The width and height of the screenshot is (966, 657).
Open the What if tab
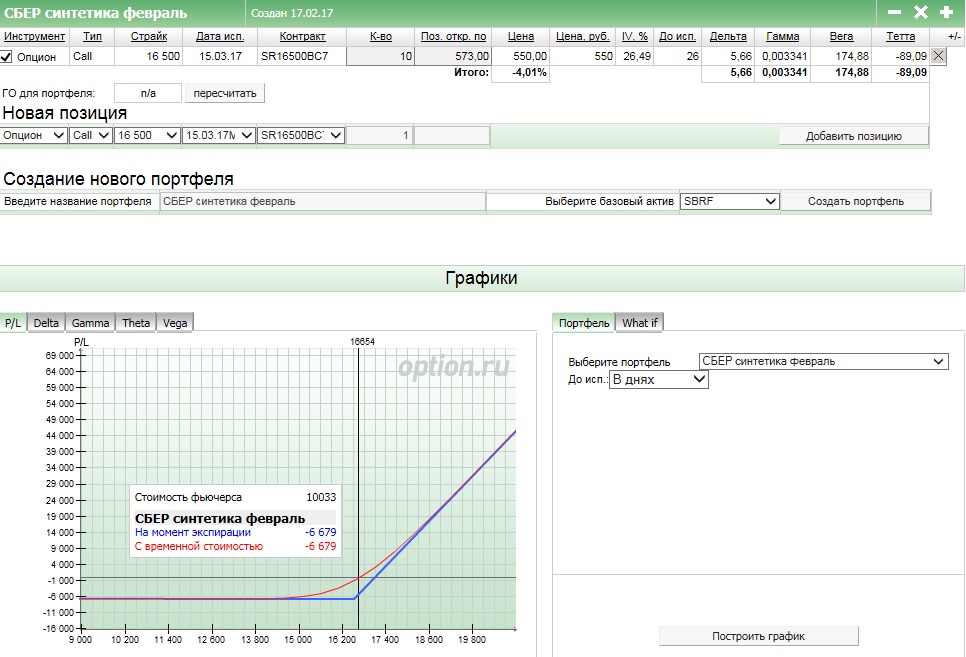coord(640,323)
